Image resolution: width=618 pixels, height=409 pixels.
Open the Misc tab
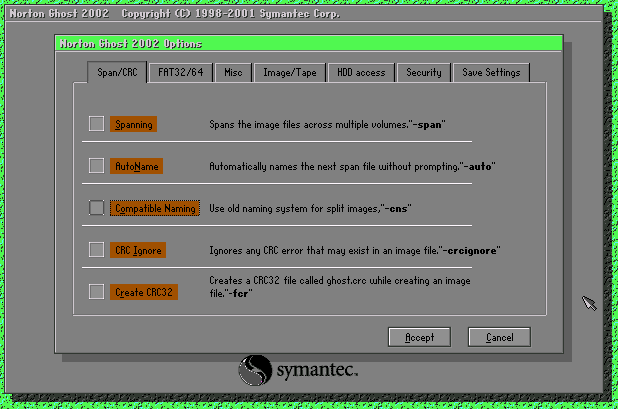[x=233, y=73]
